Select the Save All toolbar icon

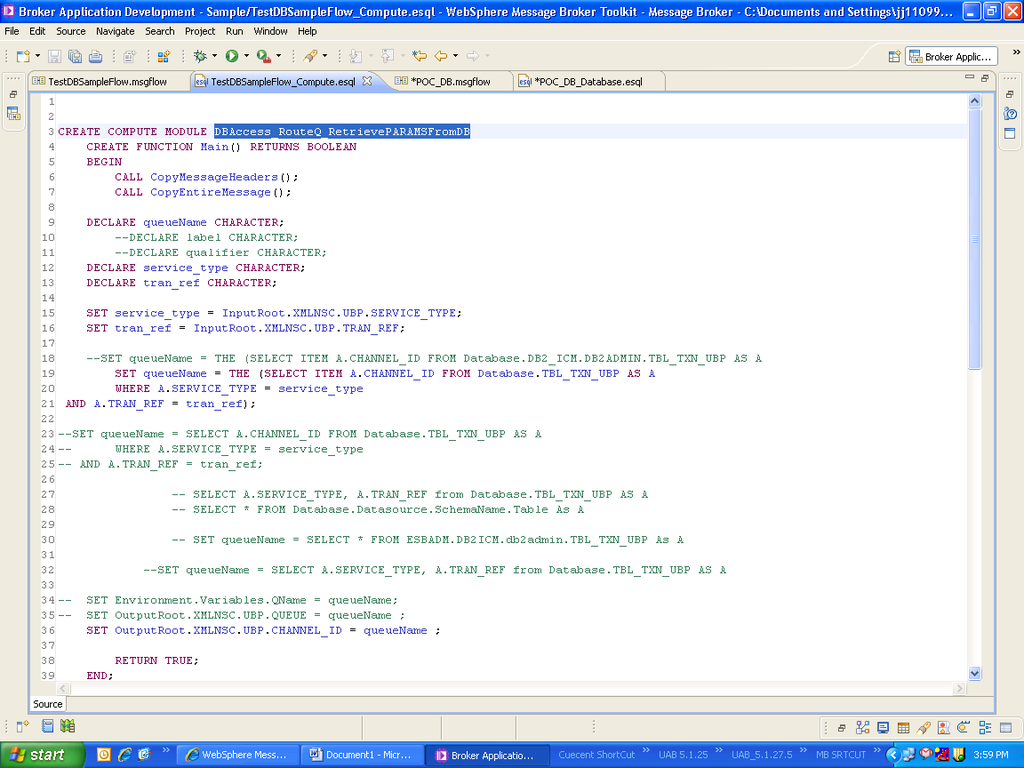pyautogui.click(x=75, y=56)
